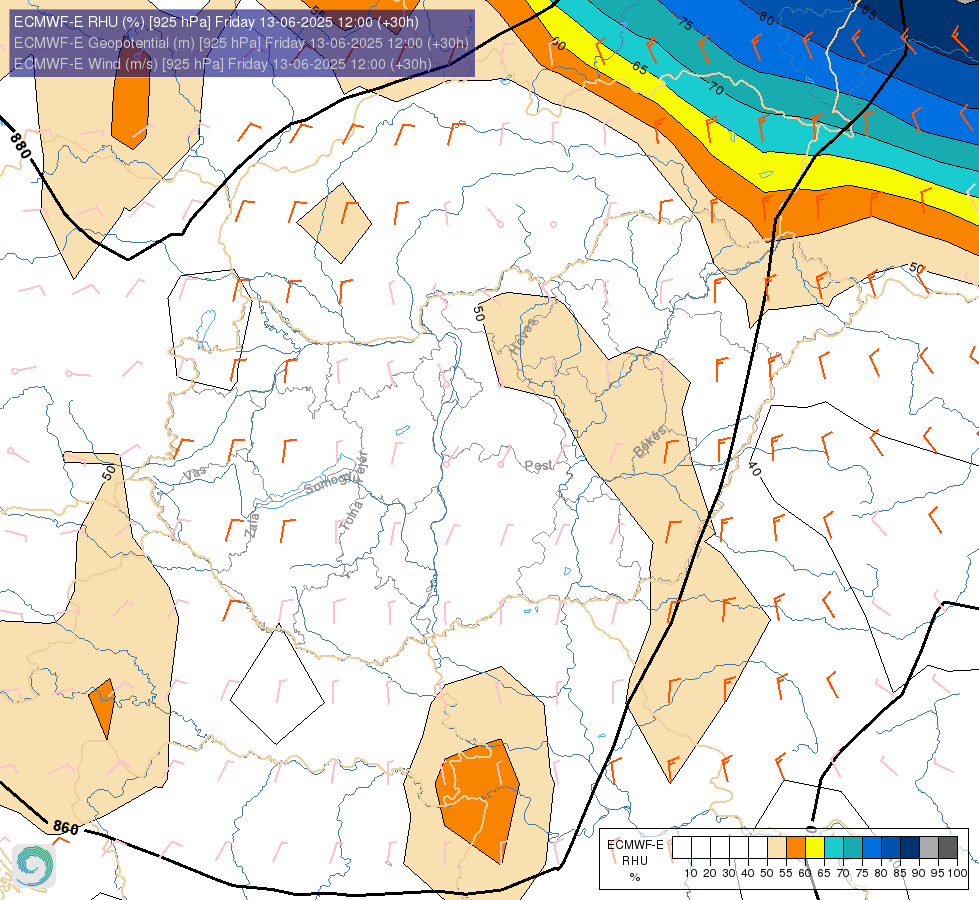Screen dimensions: 979x900
Task: Click the "75" humidity contour label on the map
Action: (686, 24)
